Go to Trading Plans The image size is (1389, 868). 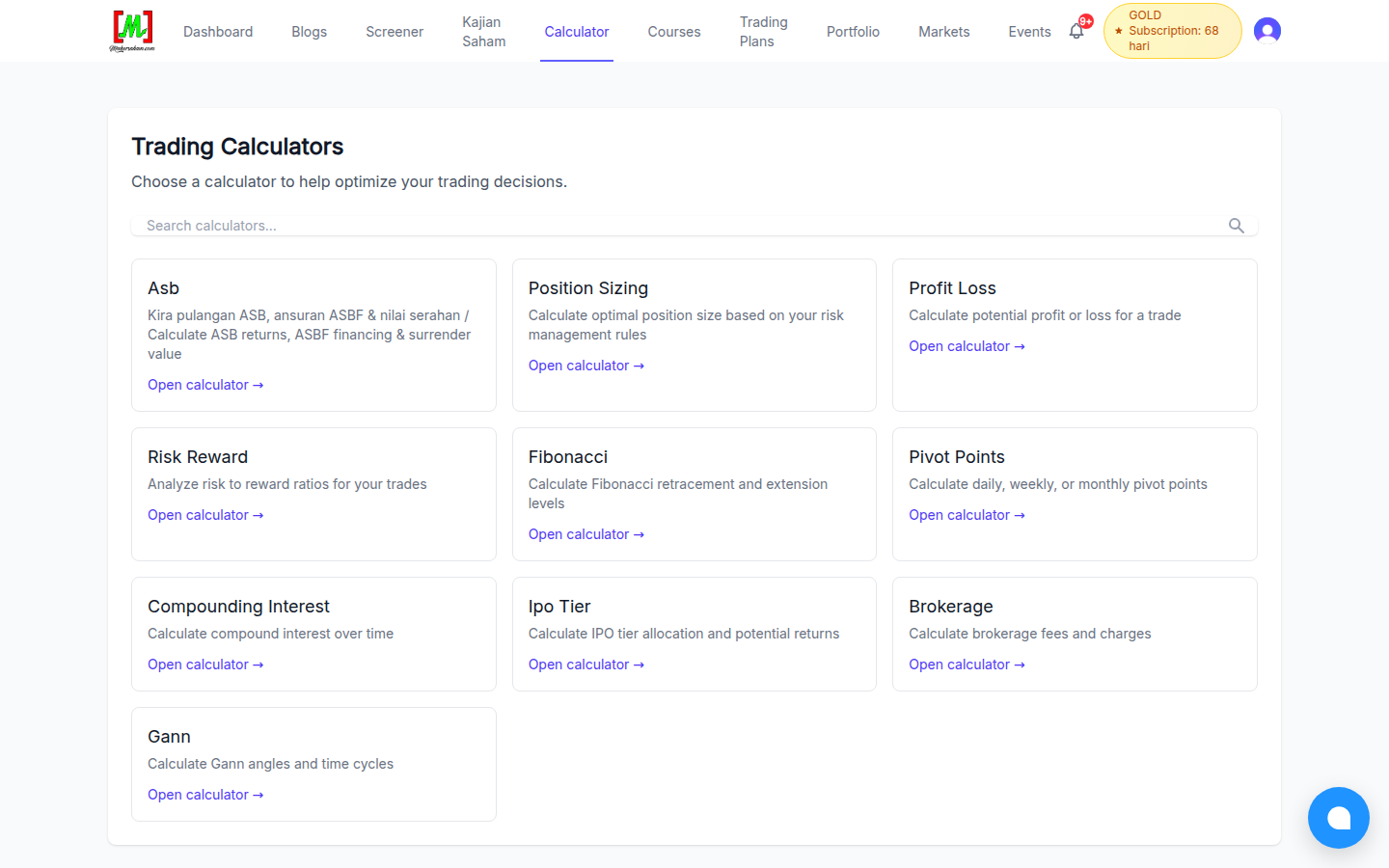coord(764,32)
